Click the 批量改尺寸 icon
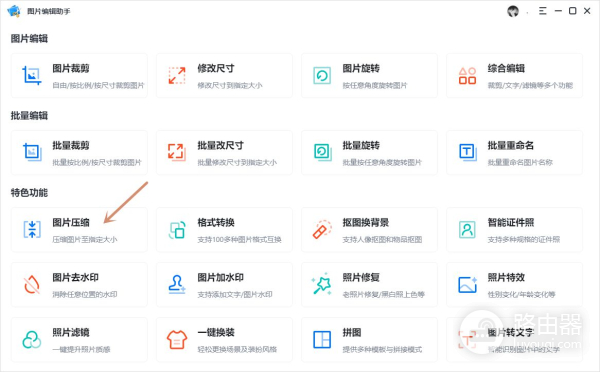This screenshot has height=372, width=600. pos(177,152)
